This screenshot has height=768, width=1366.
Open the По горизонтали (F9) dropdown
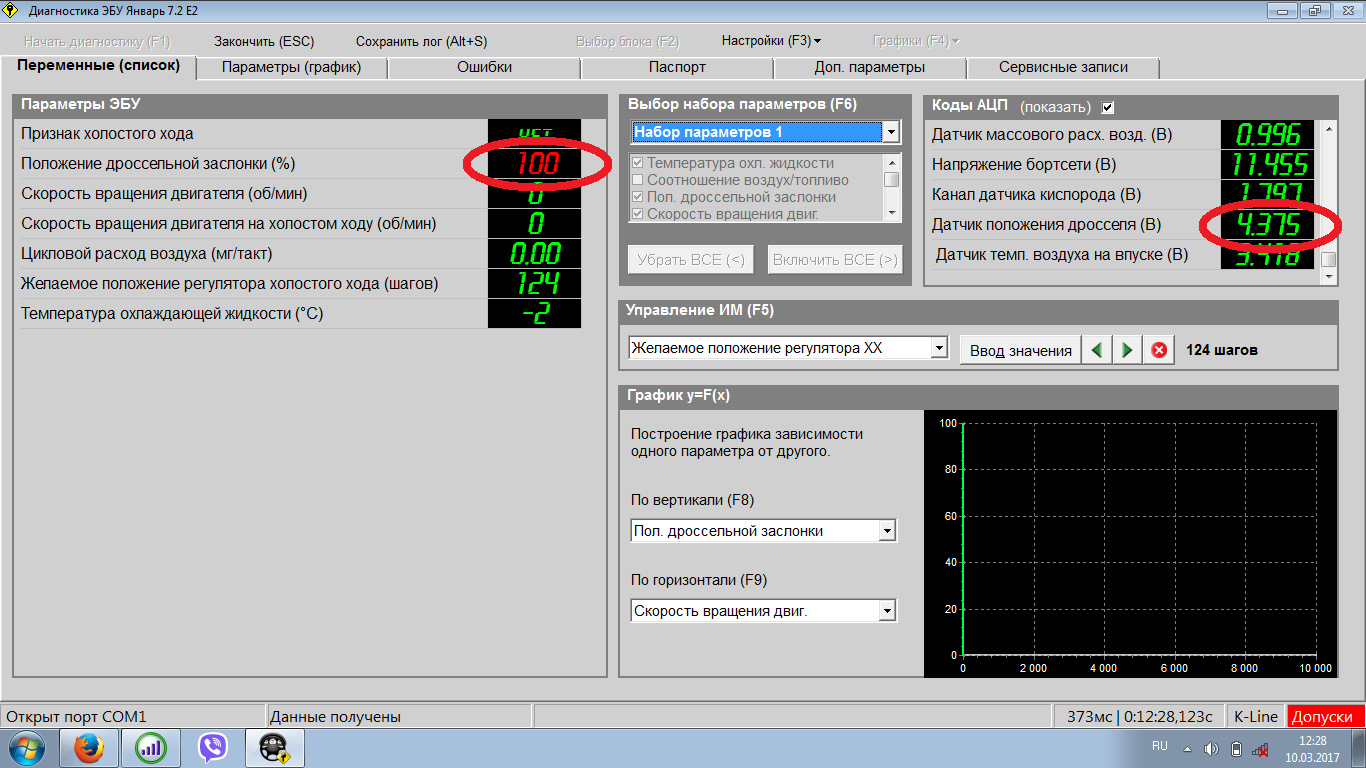(x=886, y=611)
